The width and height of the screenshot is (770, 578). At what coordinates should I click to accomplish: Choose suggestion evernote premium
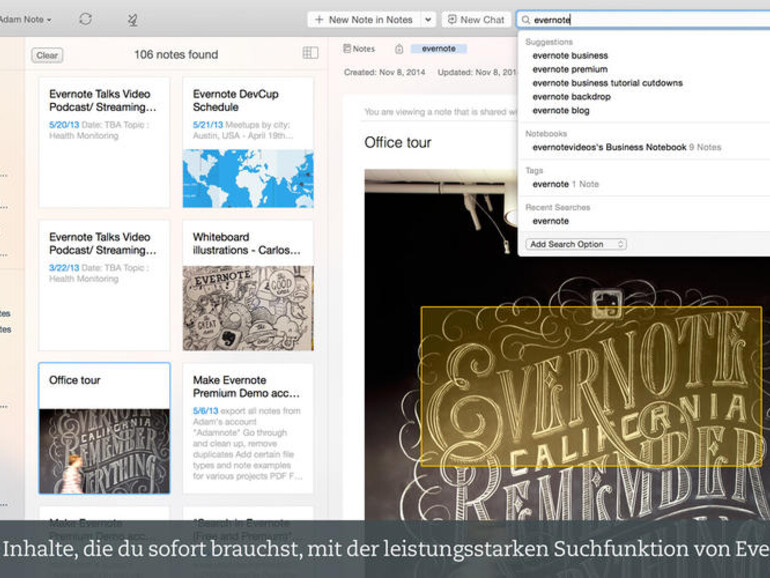tap(570, 69)
